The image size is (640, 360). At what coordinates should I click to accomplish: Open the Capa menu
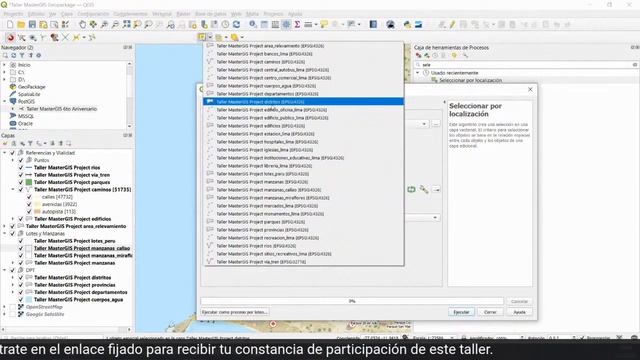point(67,14)
